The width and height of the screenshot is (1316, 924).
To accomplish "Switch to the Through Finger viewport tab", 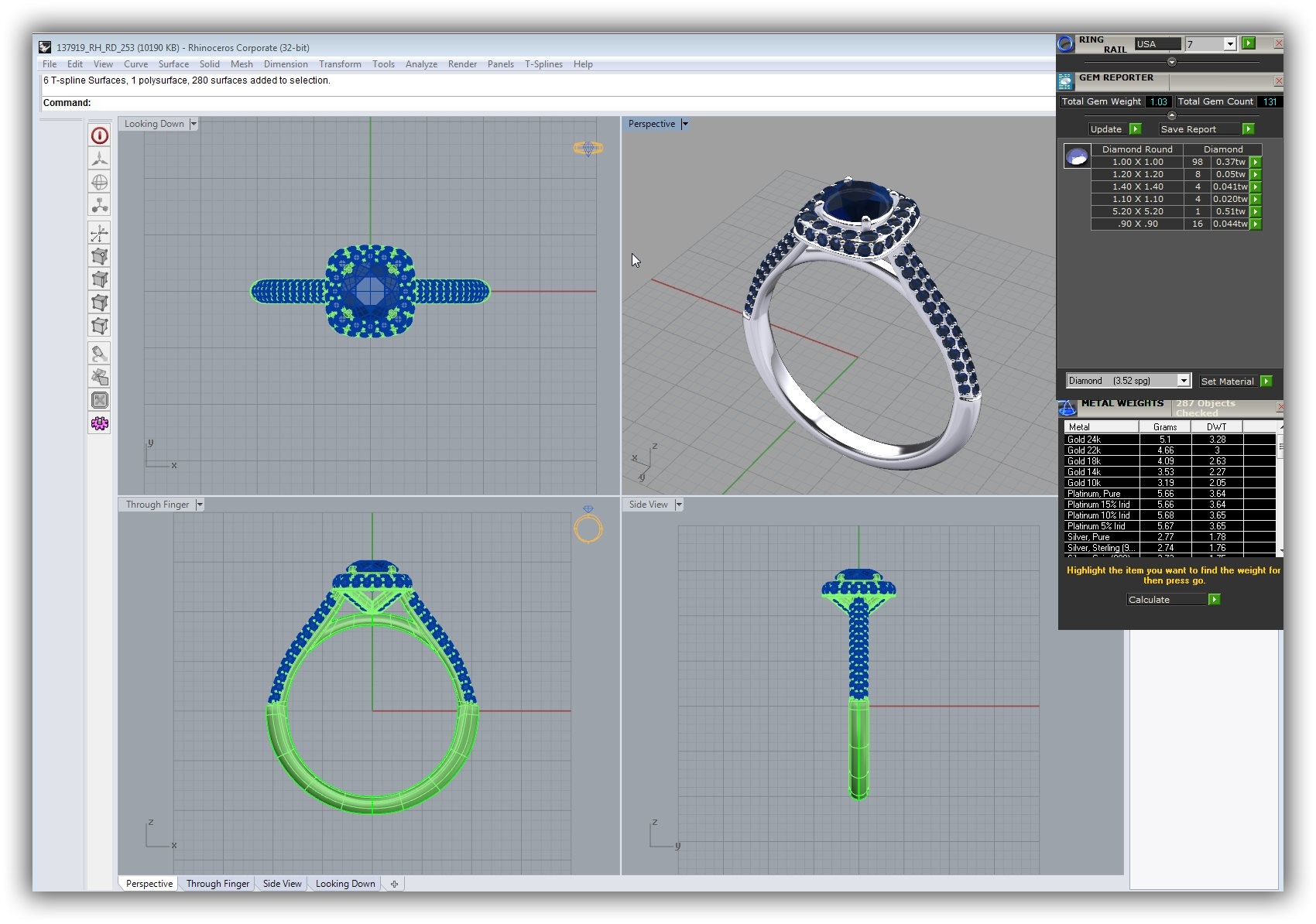I will click(x=218, y=884).
